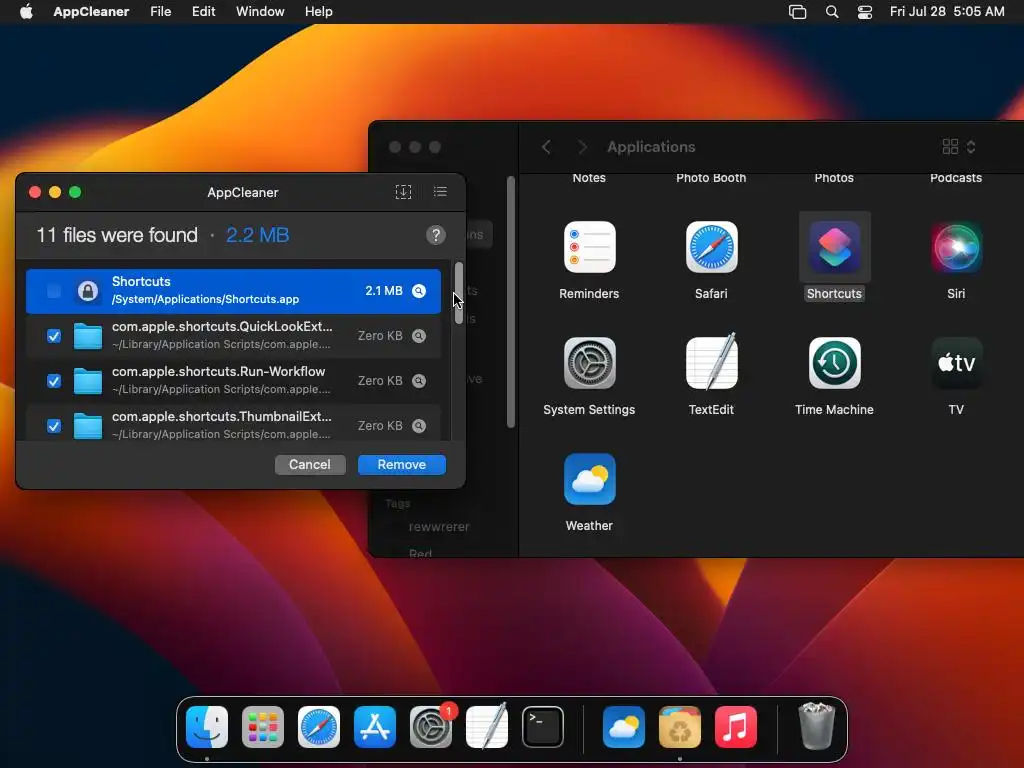
Task: Open Finder's view options dropdown
Action: (959, 147)
